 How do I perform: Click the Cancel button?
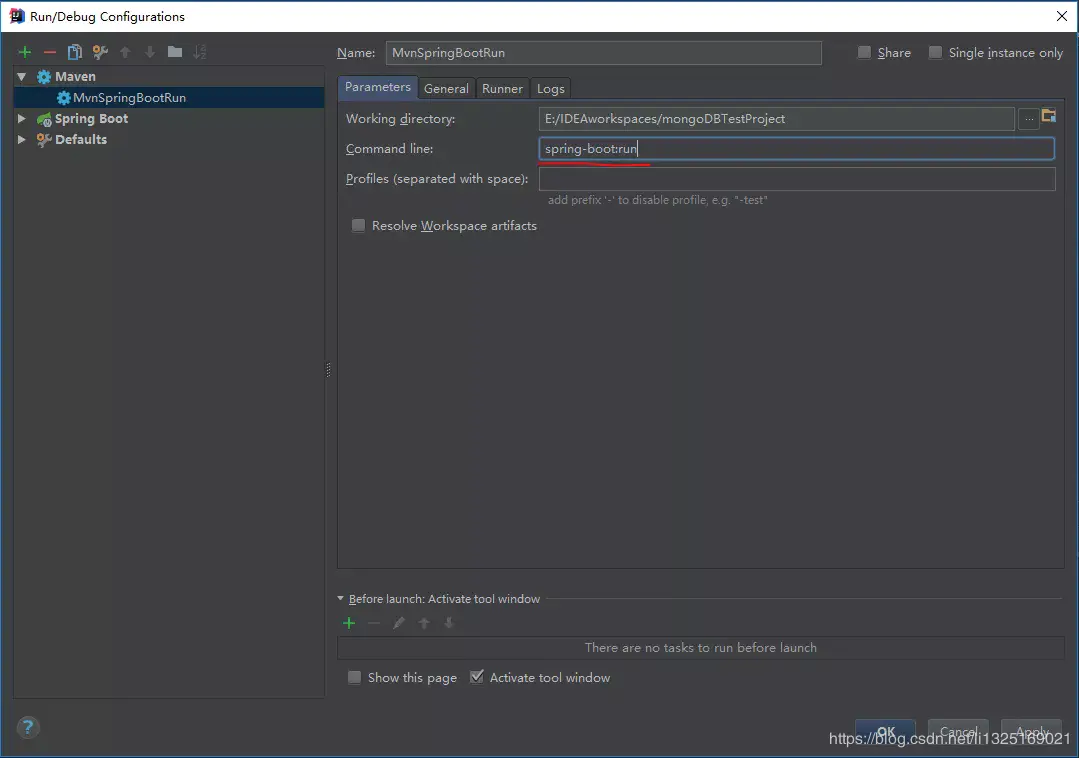click(958, 732)
